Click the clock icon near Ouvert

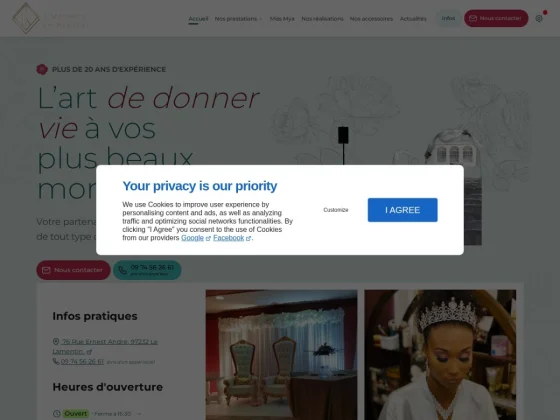click(x=57, y=414)
